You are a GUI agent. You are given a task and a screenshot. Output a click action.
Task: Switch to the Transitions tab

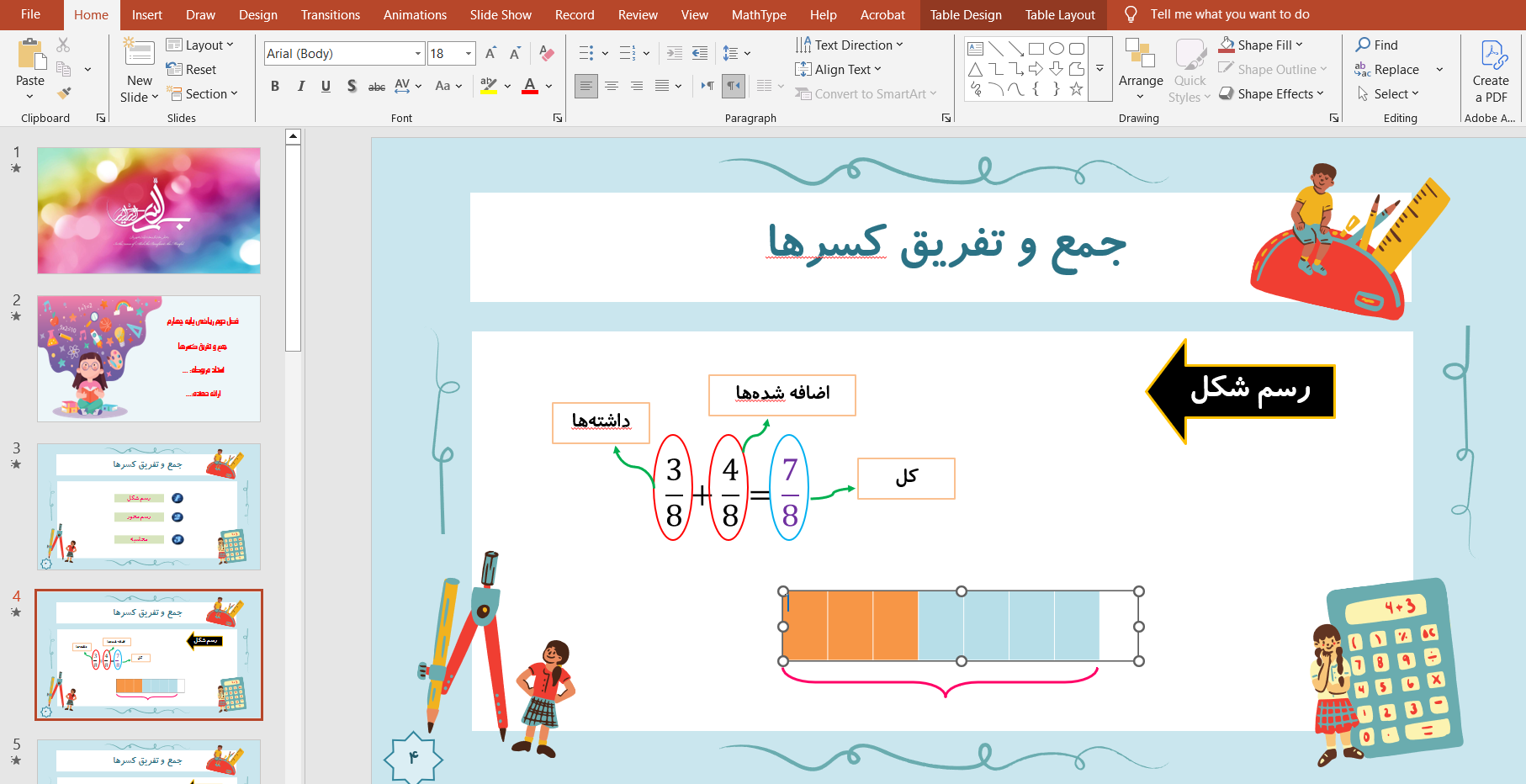tap(330, 15)
